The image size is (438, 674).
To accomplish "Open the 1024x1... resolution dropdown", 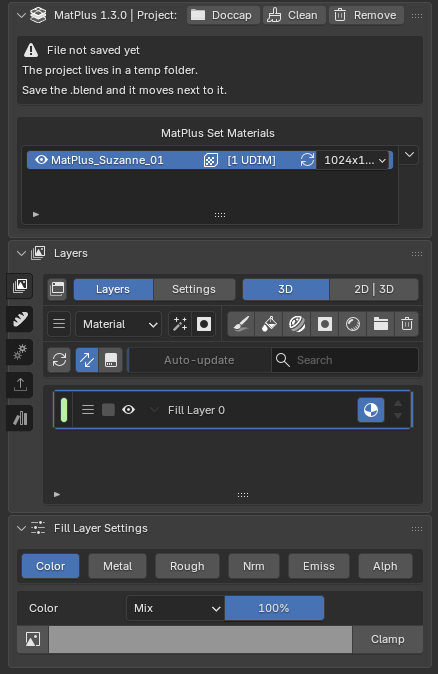I will [352, 160].
